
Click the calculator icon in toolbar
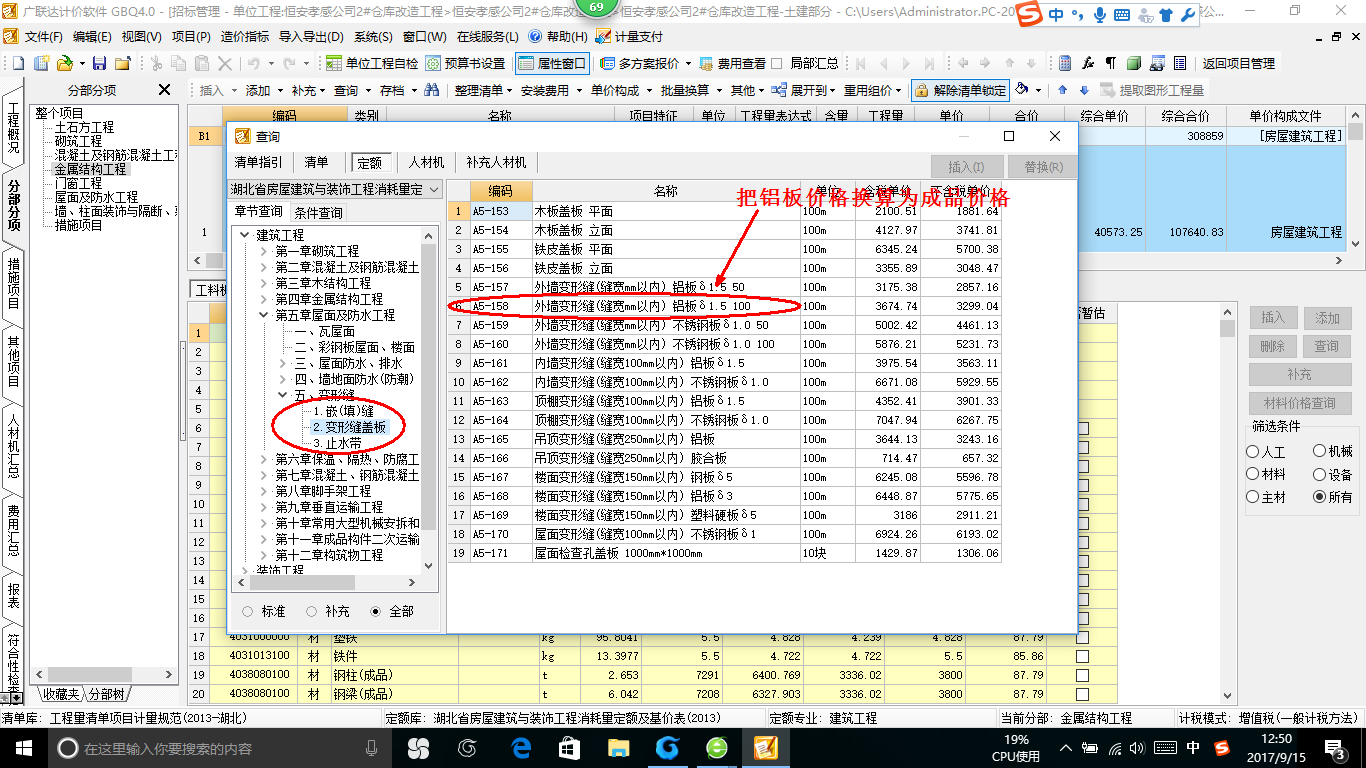1064,63
